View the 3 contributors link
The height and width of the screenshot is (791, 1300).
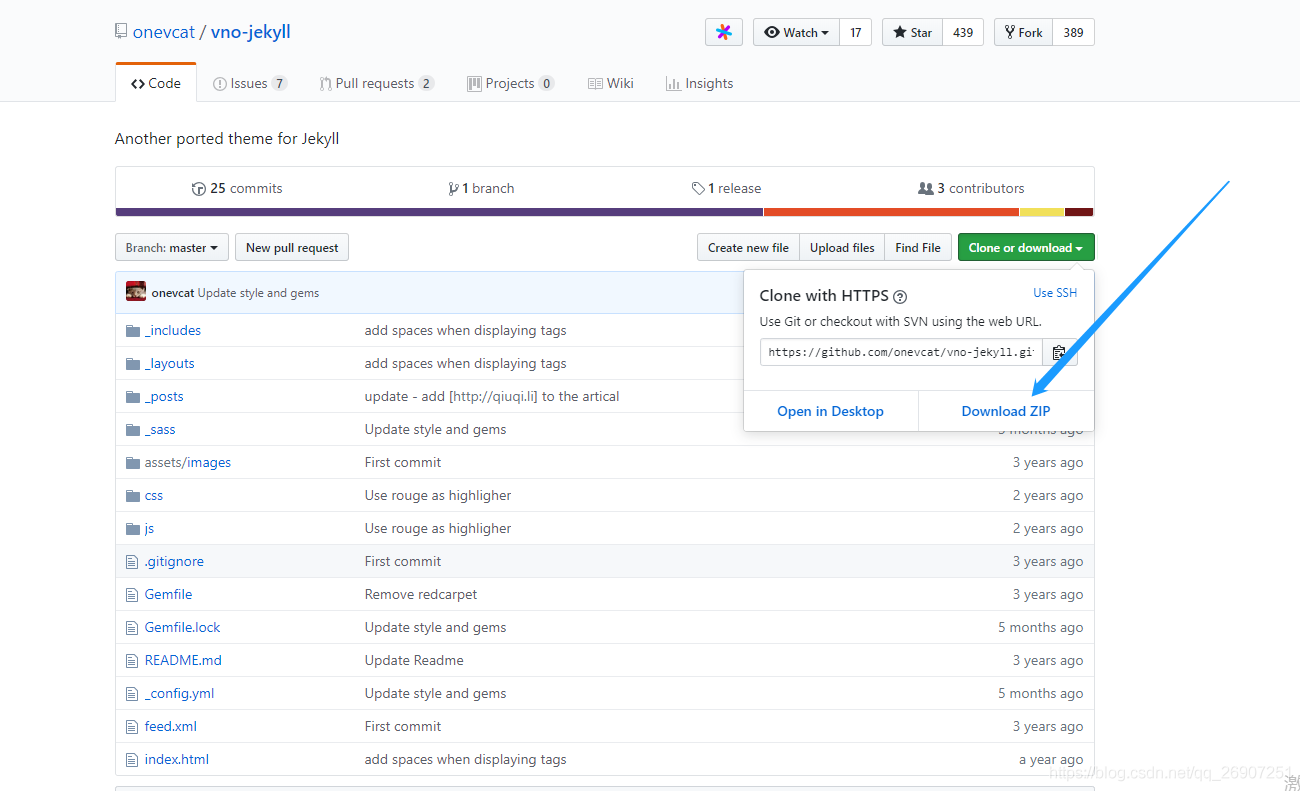[971, 188]
